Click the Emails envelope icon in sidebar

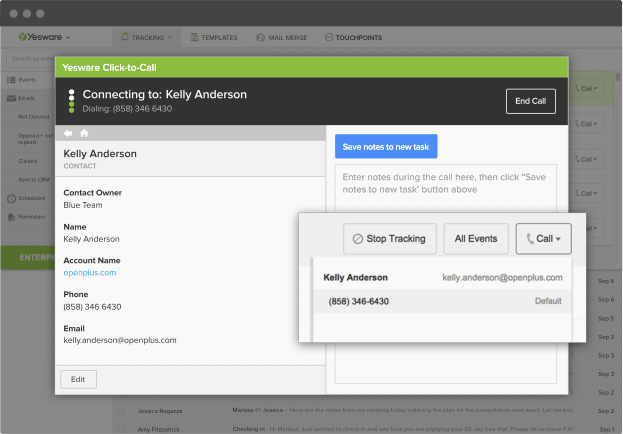pyautogui.click(x=11, y=98)
